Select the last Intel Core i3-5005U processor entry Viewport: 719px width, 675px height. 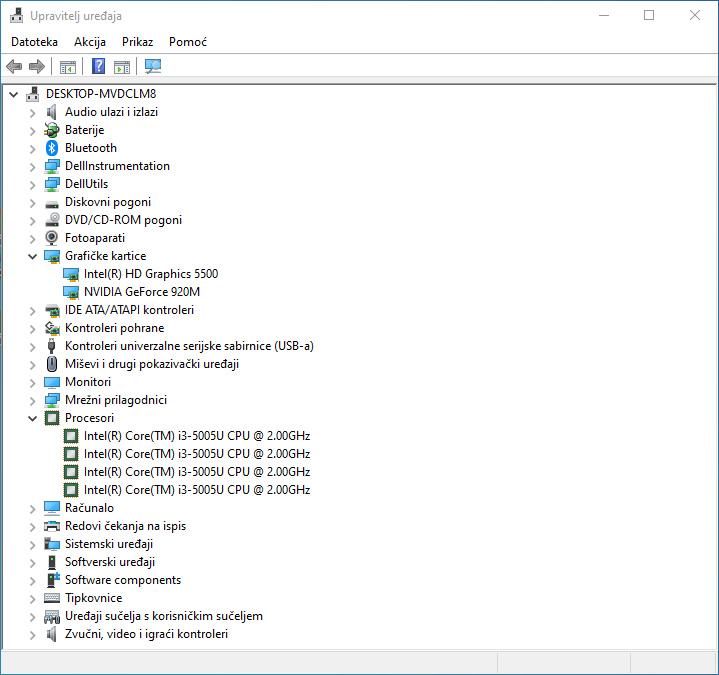point(197,490)
